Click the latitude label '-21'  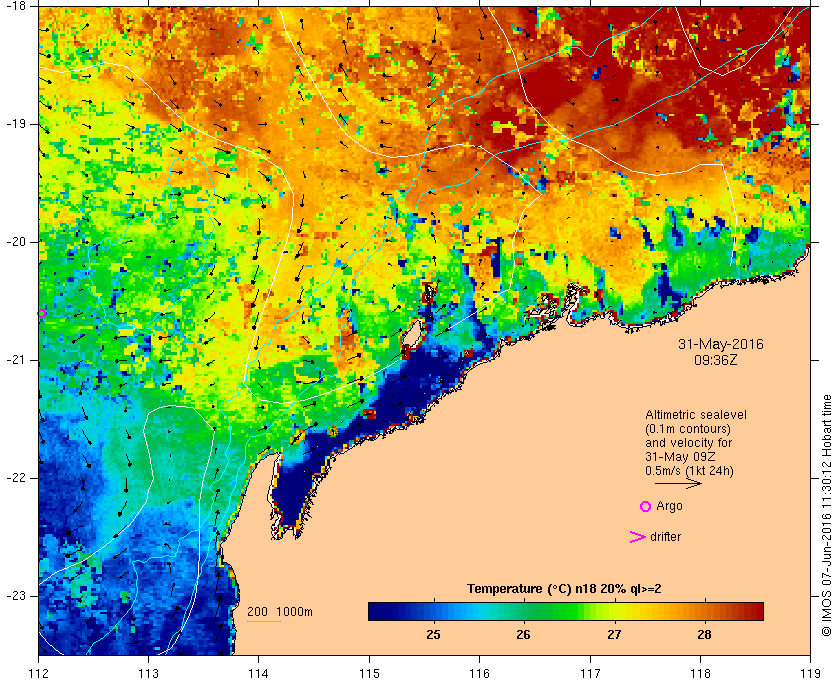15,360
